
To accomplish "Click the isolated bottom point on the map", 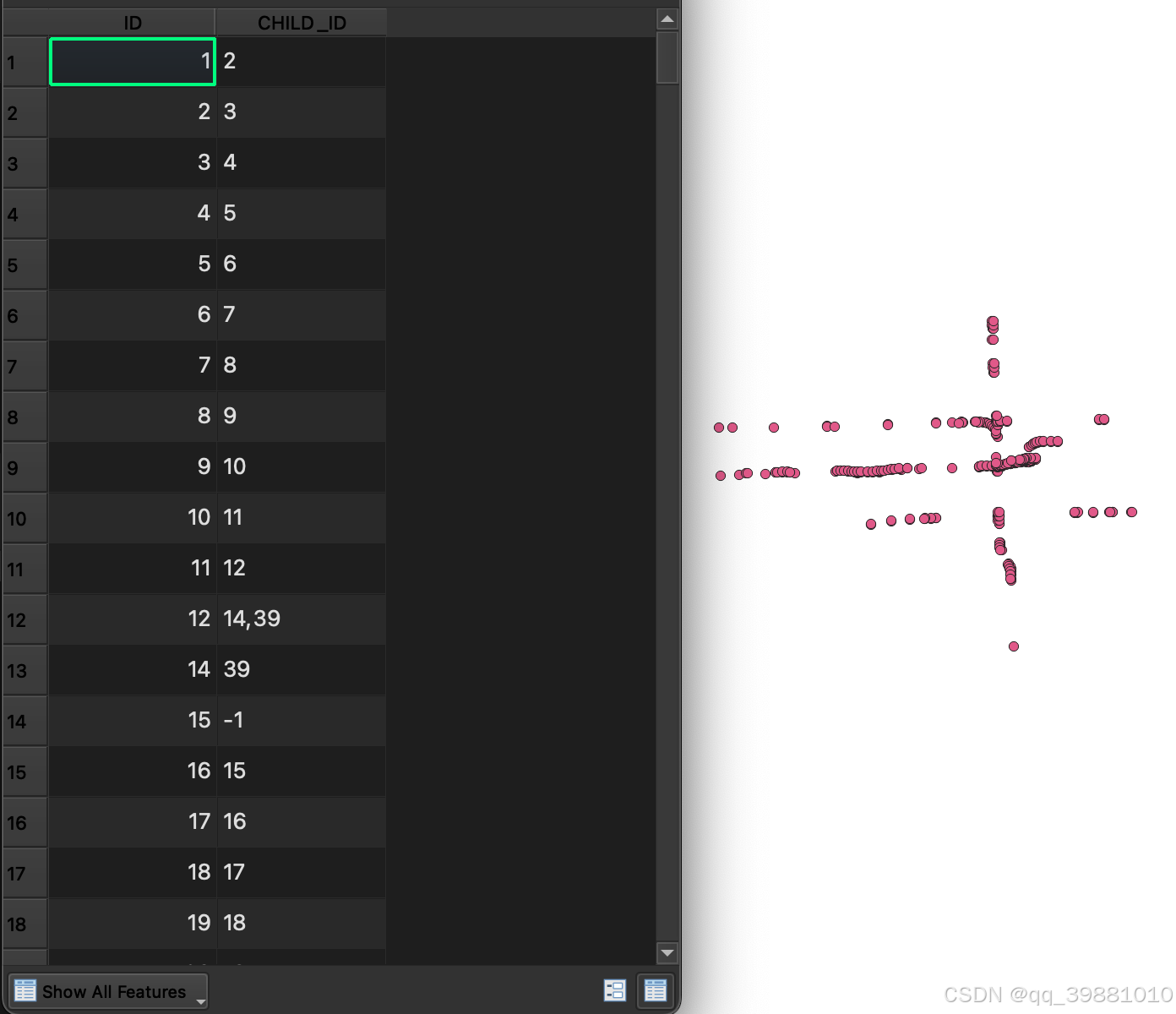I will [x=1014, y=646].
